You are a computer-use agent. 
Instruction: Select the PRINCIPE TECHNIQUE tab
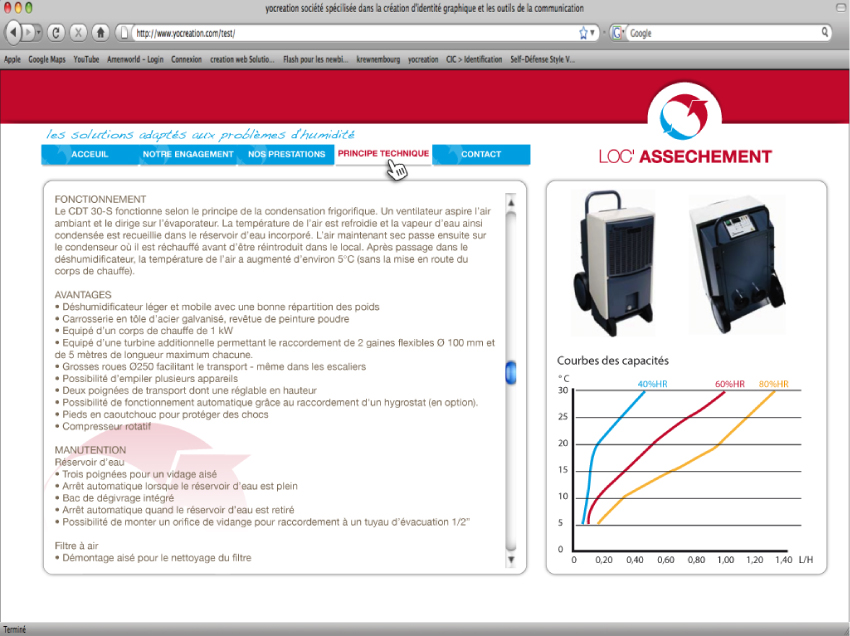click(383, 154)
